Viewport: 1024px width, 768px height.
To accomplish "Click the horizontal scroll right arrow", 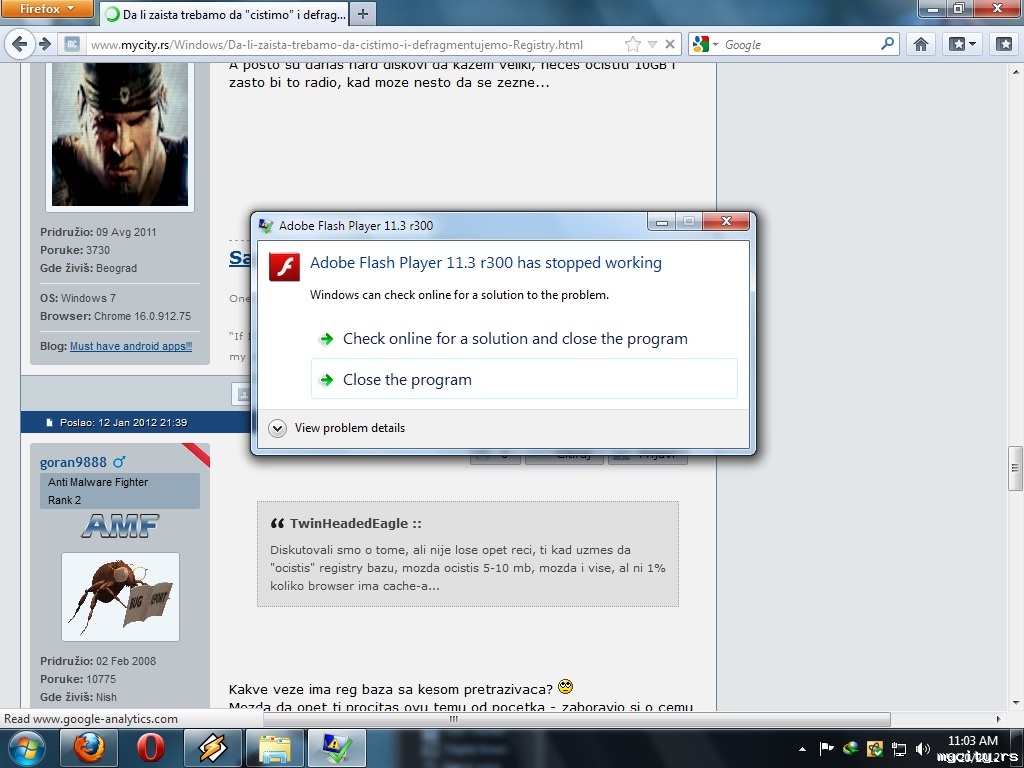I will coord(999,719).
